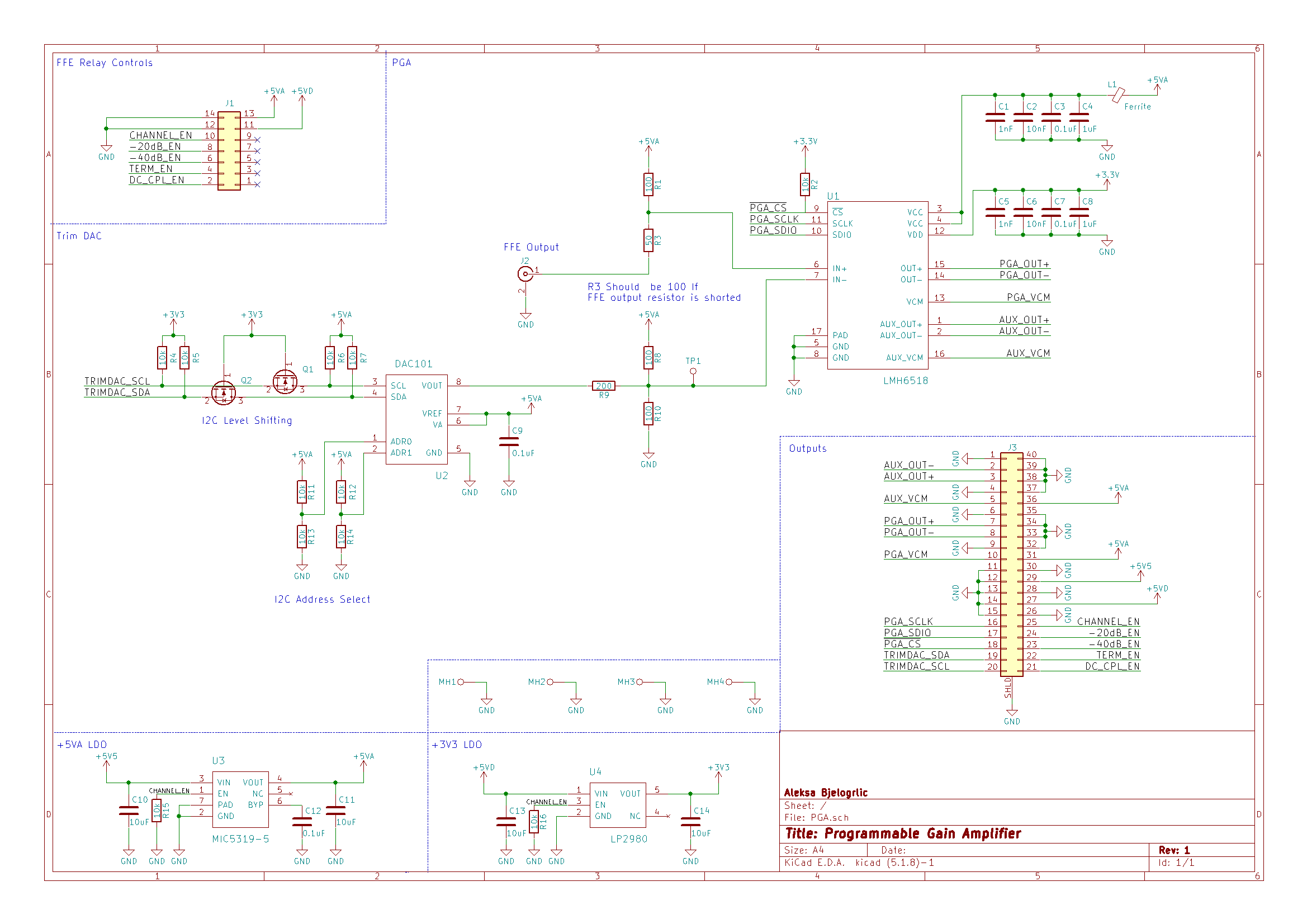Select the PGA_SCLK label at U1 pin 11
This screenshot has width=1307, height=924.
click(x=774, y=219)
